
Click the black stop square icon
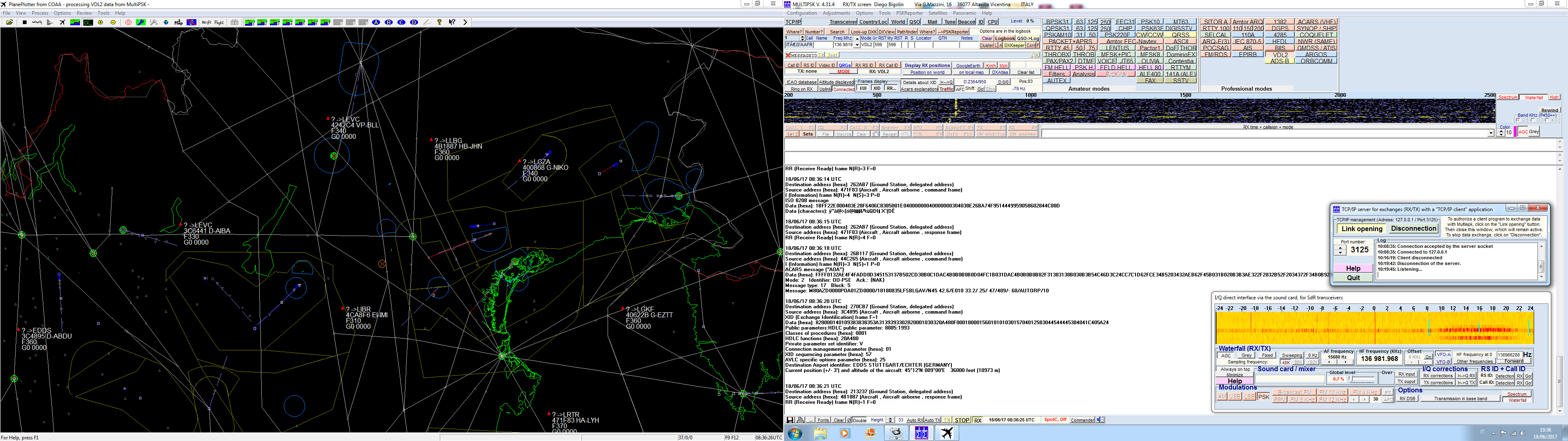tap(24, 22)
